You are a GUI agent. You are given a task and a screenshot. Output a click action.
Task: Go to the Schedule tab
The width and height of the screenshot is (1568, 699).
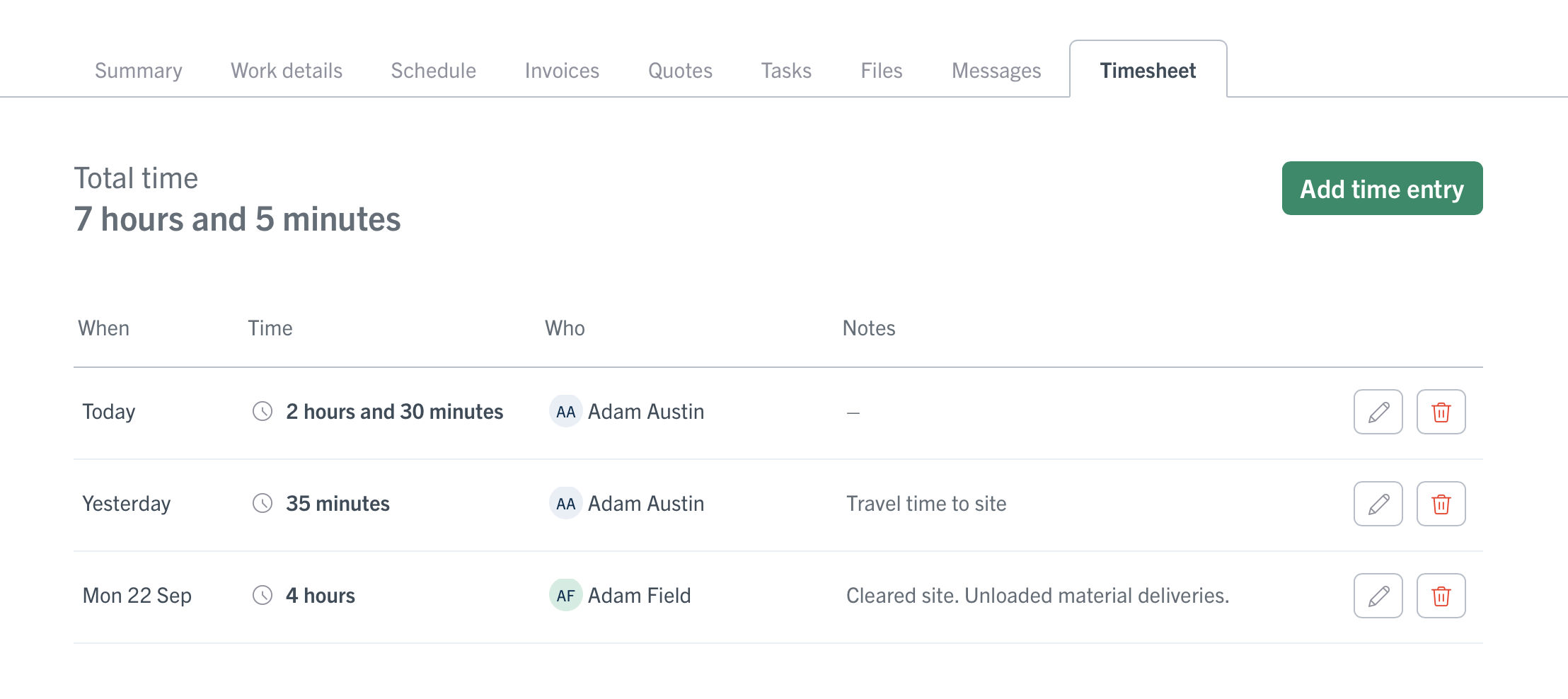(x=434, y=71)
